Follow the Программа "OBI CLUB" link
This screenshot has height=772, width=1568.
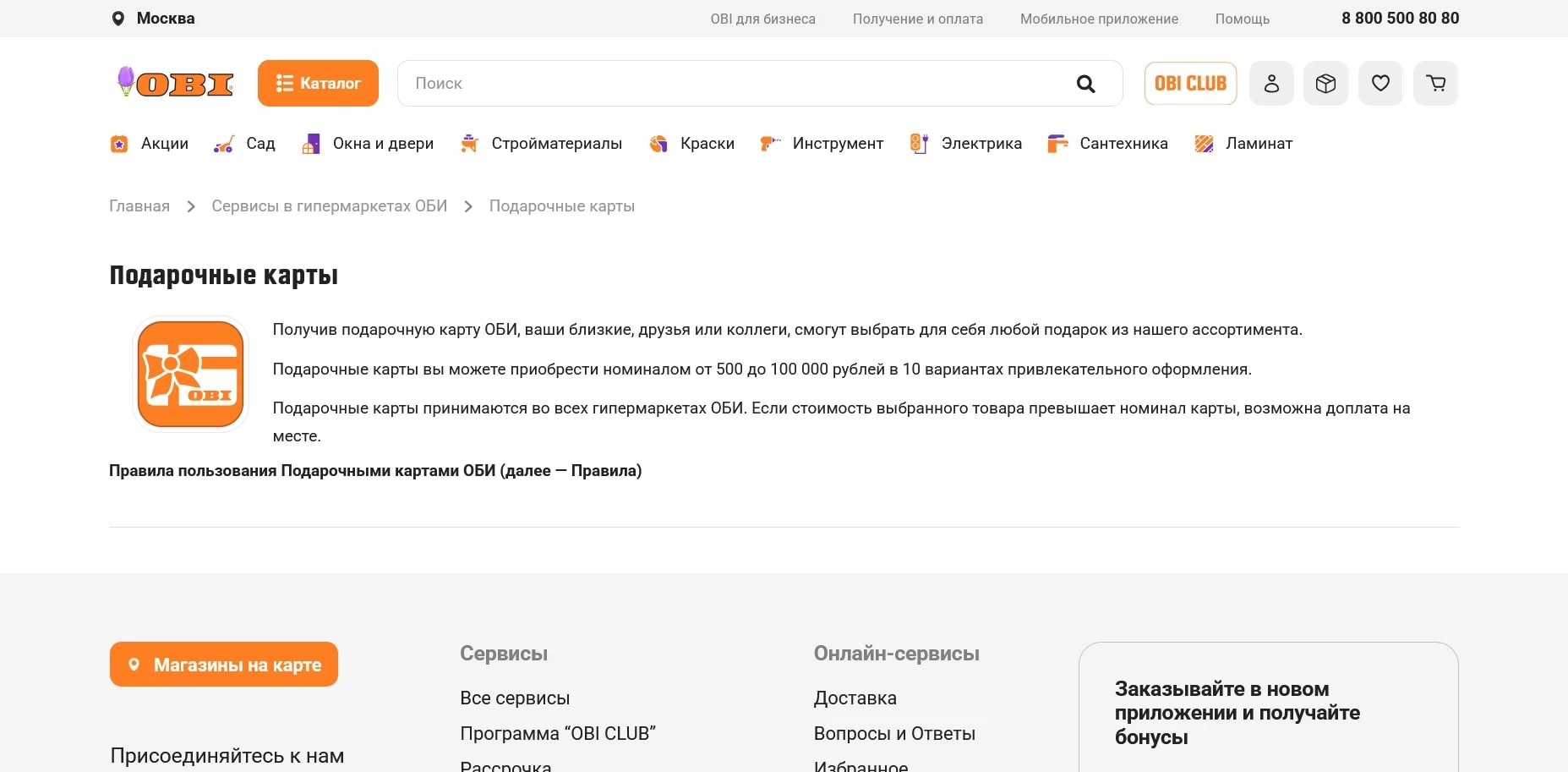click(559, 733)
